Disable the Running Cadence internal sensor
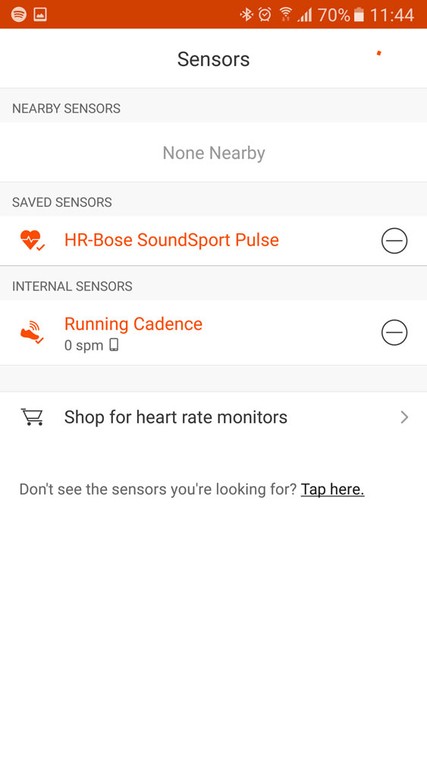 pos(394,332)
